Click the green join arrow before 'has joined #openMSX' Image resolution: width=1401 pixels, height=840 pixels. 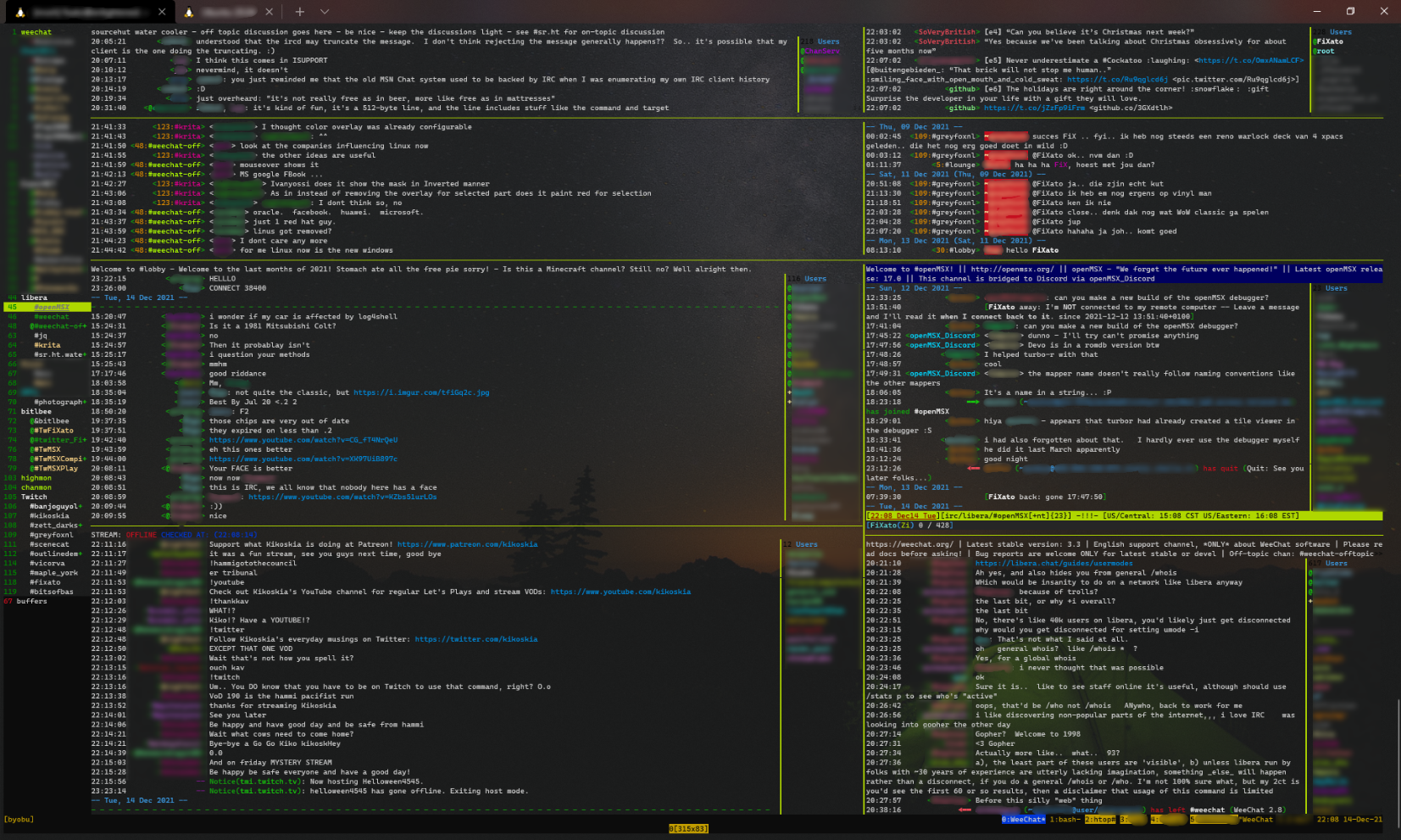(x=972, y=402)
